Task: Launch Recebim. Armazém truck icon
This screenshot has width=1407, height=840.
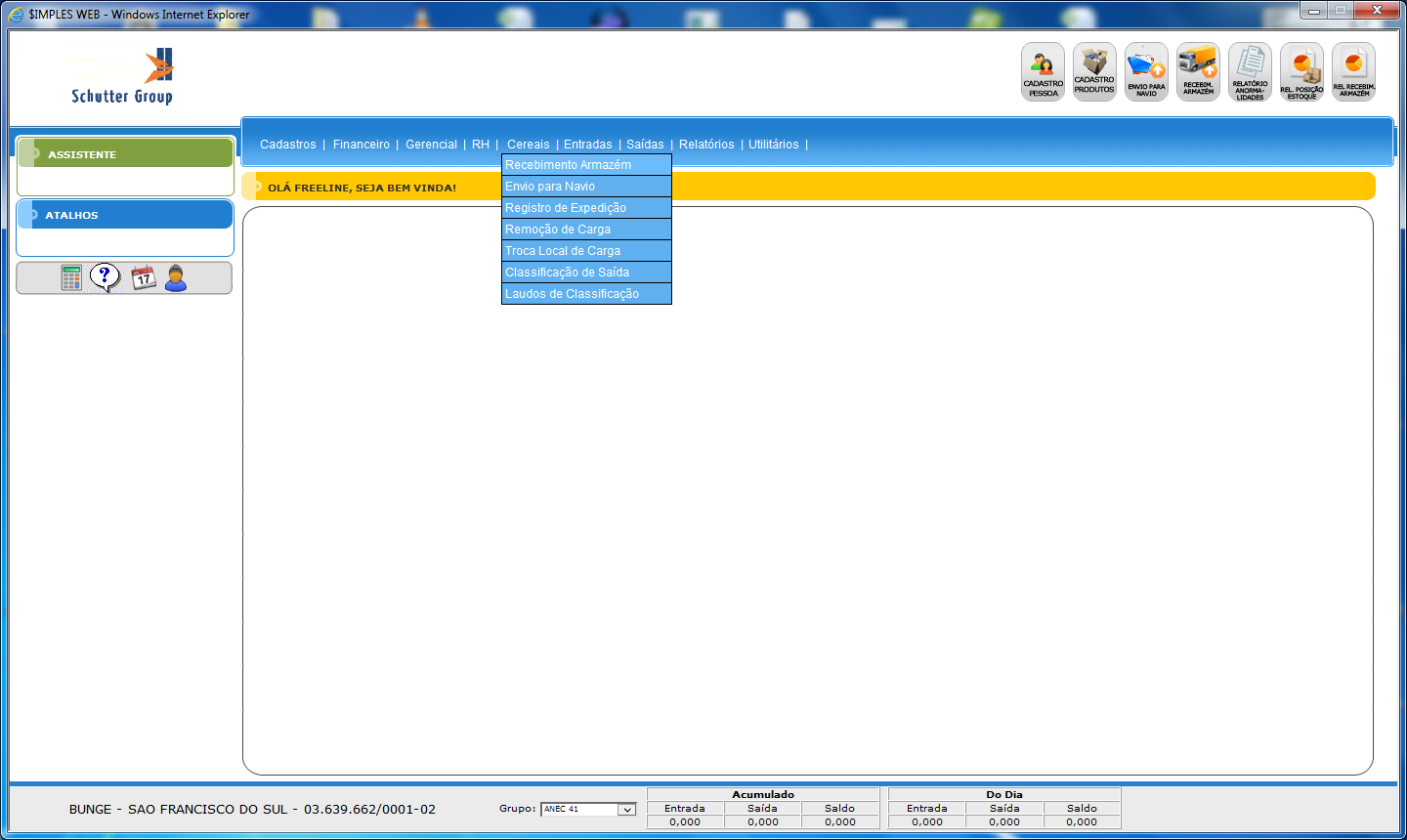Action: click(1198, 71)
